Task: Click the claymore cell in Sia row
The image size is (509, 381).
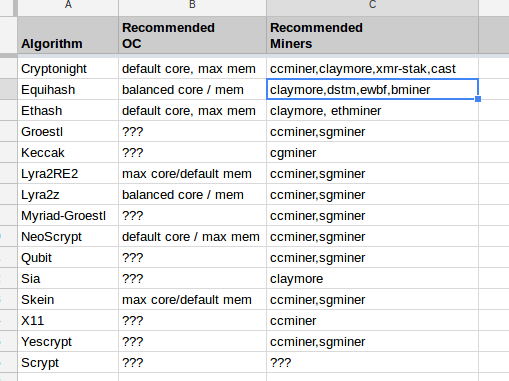Action: pos(372,278)
